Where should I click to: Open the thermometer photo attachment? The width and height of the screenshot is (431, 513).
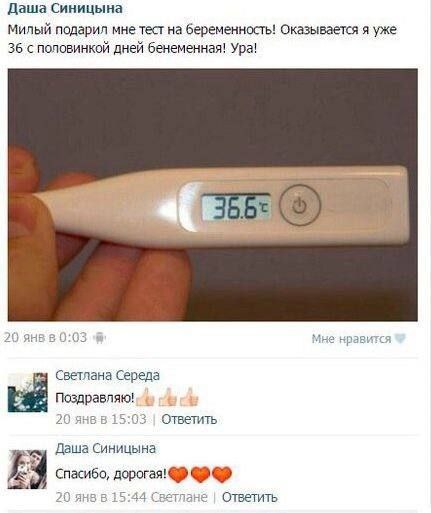[x=213, y=195]
